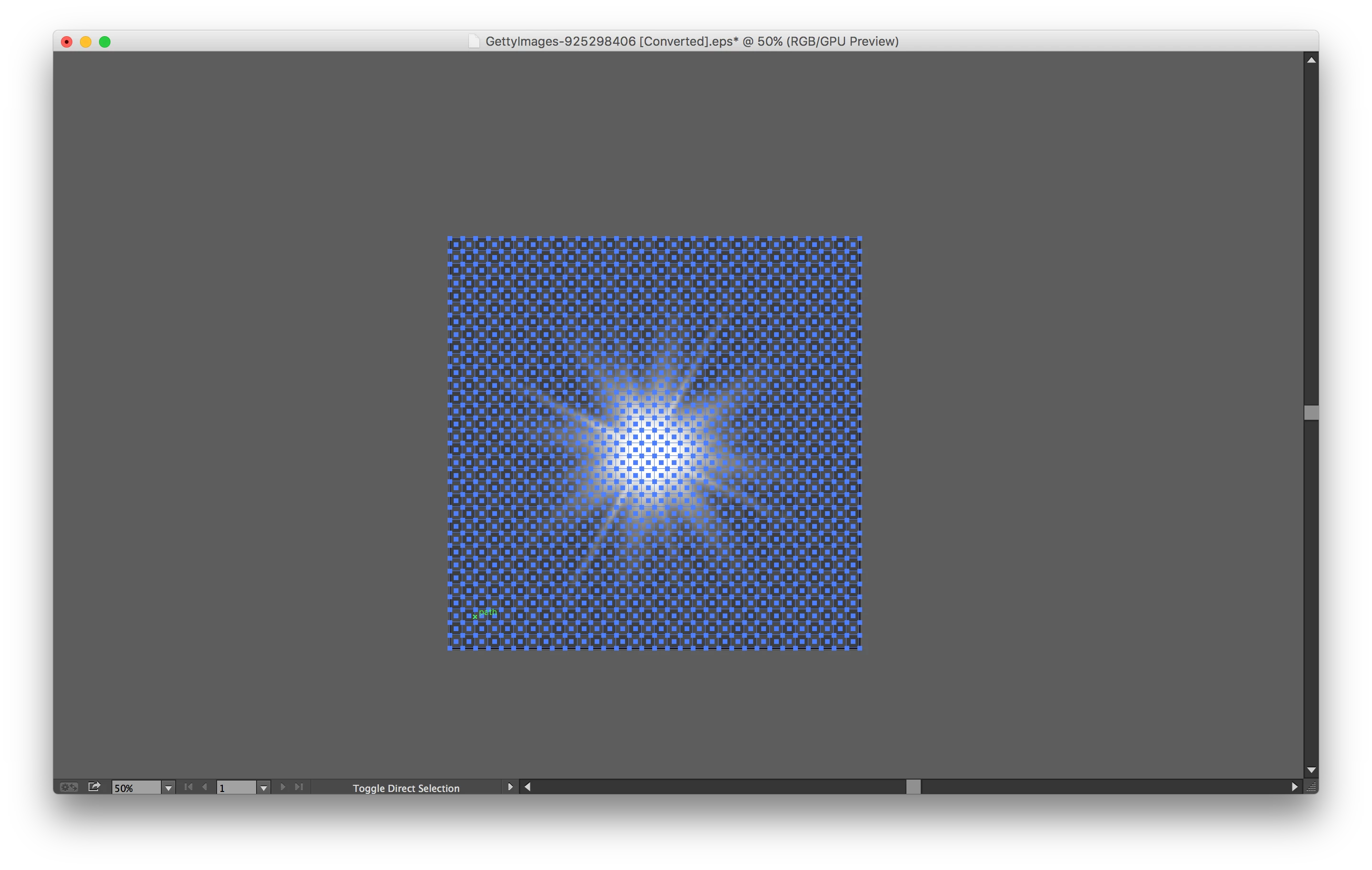Click the share/export icon in status bar
This screenshot has width=1372, height=870.
click(95, 786)
